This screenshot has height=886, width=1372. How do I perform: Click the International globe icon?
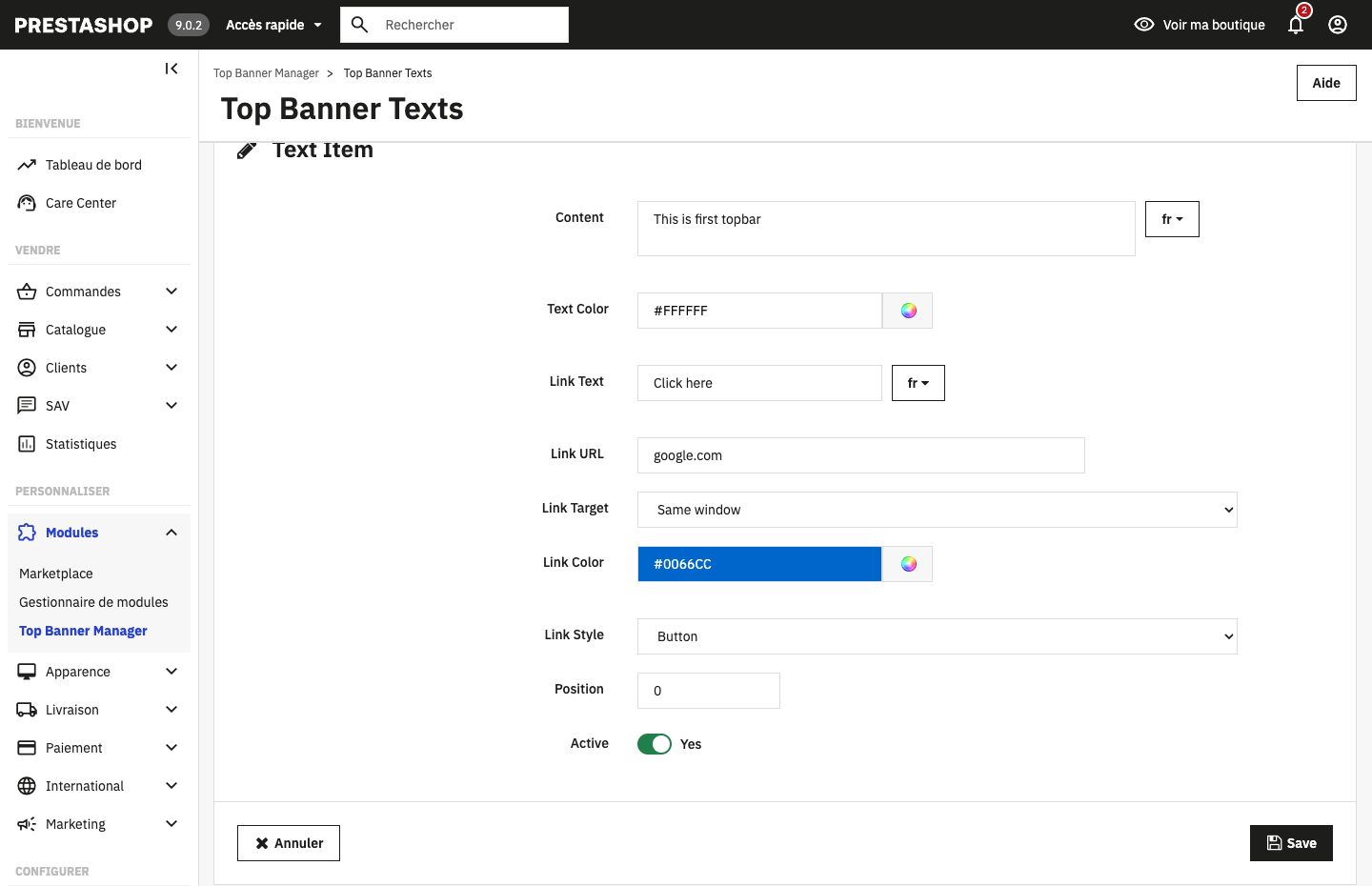click(27, 786)
